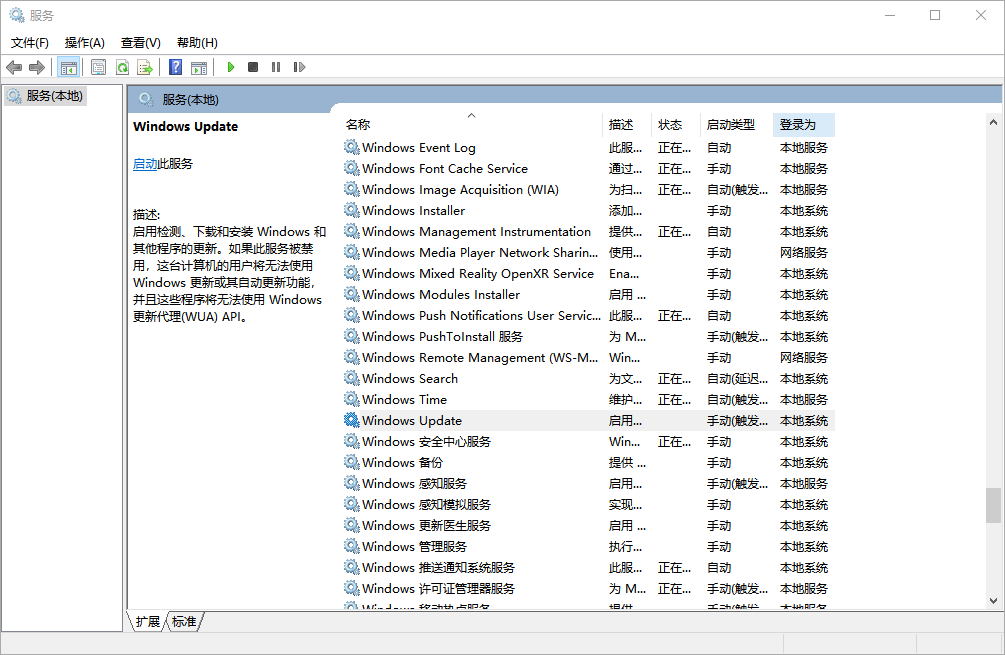Select Windows PushToInstall 服务 row
The image size is (1005, 655).
click(588, 336)
